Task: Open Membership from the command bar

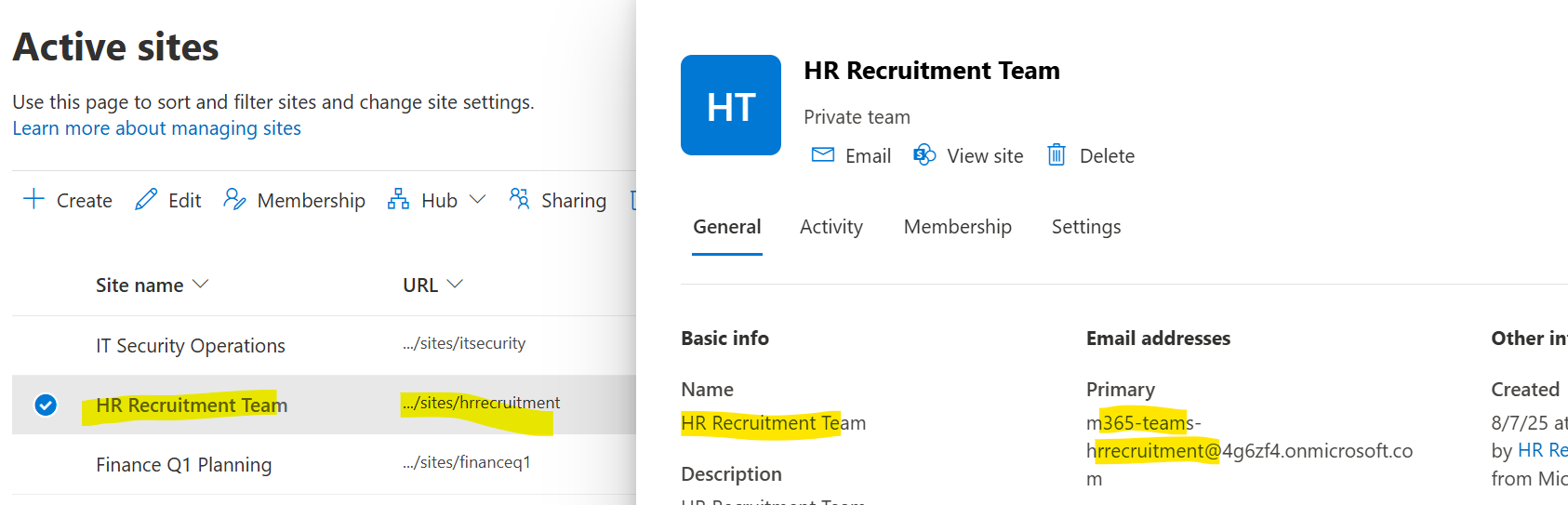Action: [294, 200]
